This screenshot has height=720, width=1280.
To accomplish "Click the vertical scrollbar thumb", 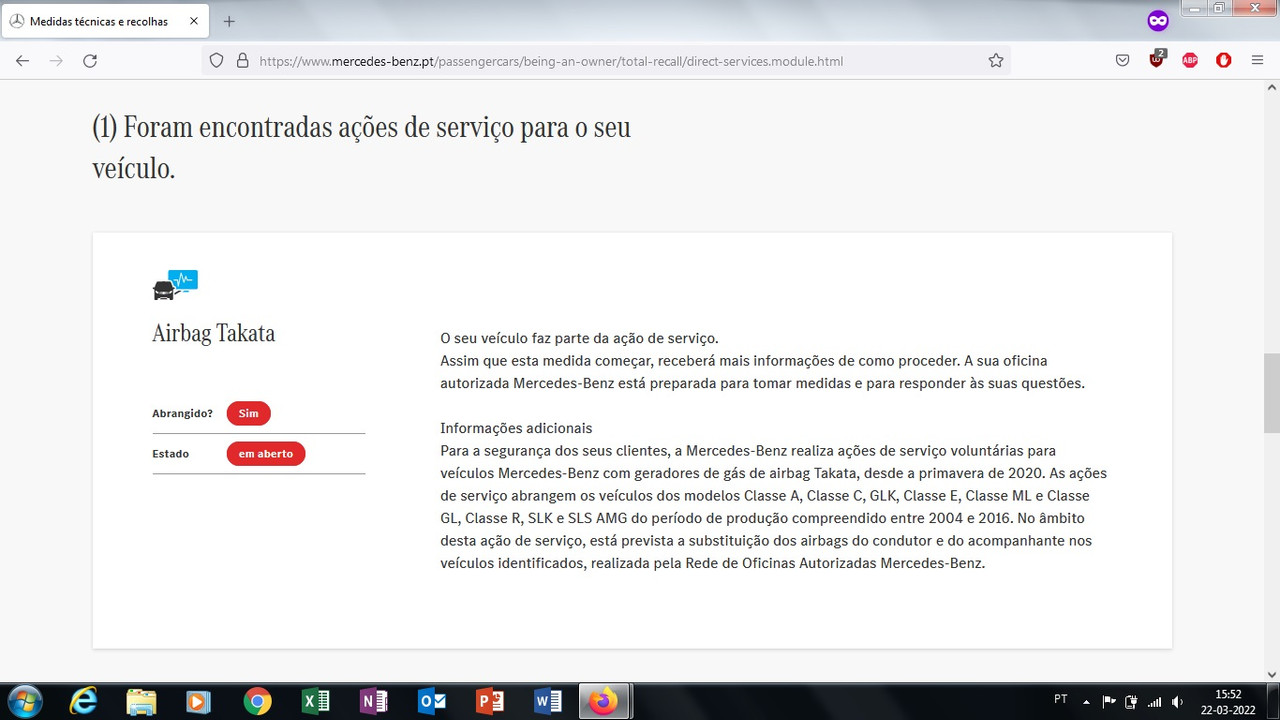I will (1271, 393).
